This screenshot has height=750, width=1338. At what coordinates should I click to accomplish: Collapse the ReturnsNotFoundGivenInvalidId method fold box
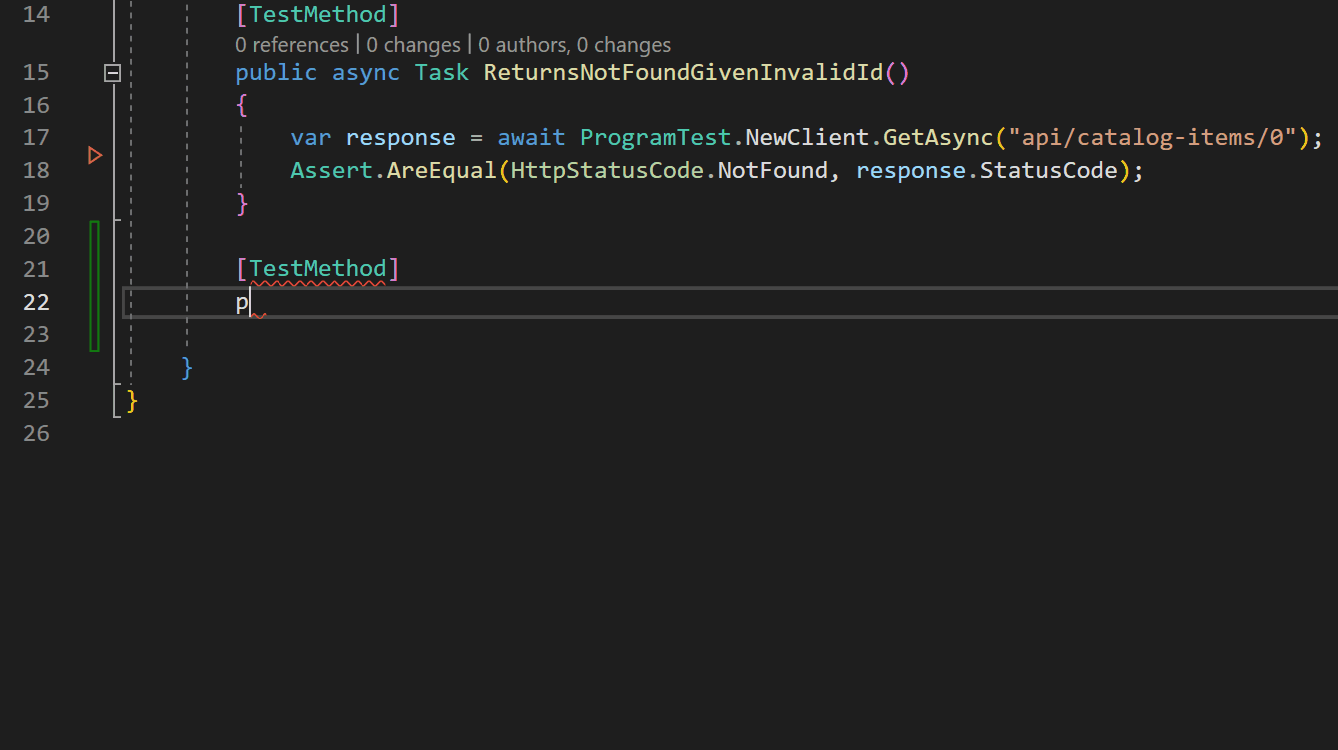point(112,72)
